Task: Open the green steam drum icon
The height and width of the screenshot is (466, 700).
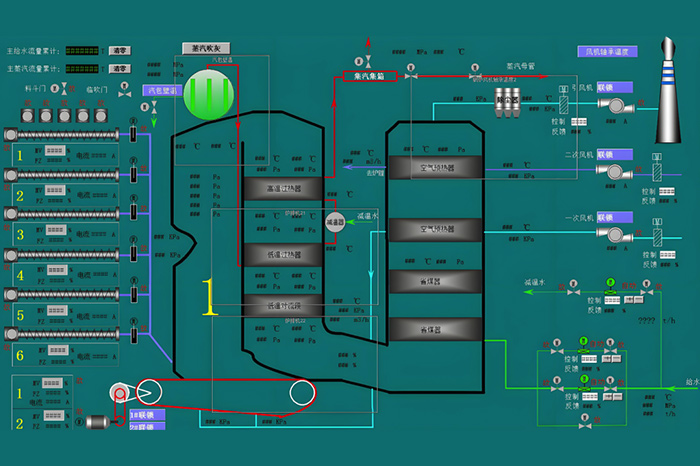Action: 209,94
